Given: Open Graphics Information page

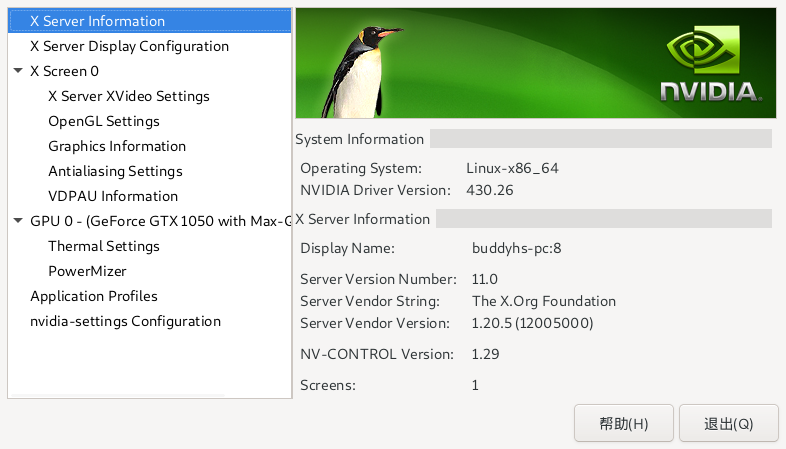Looking at the screenshot, I should [x=117, y=146].
